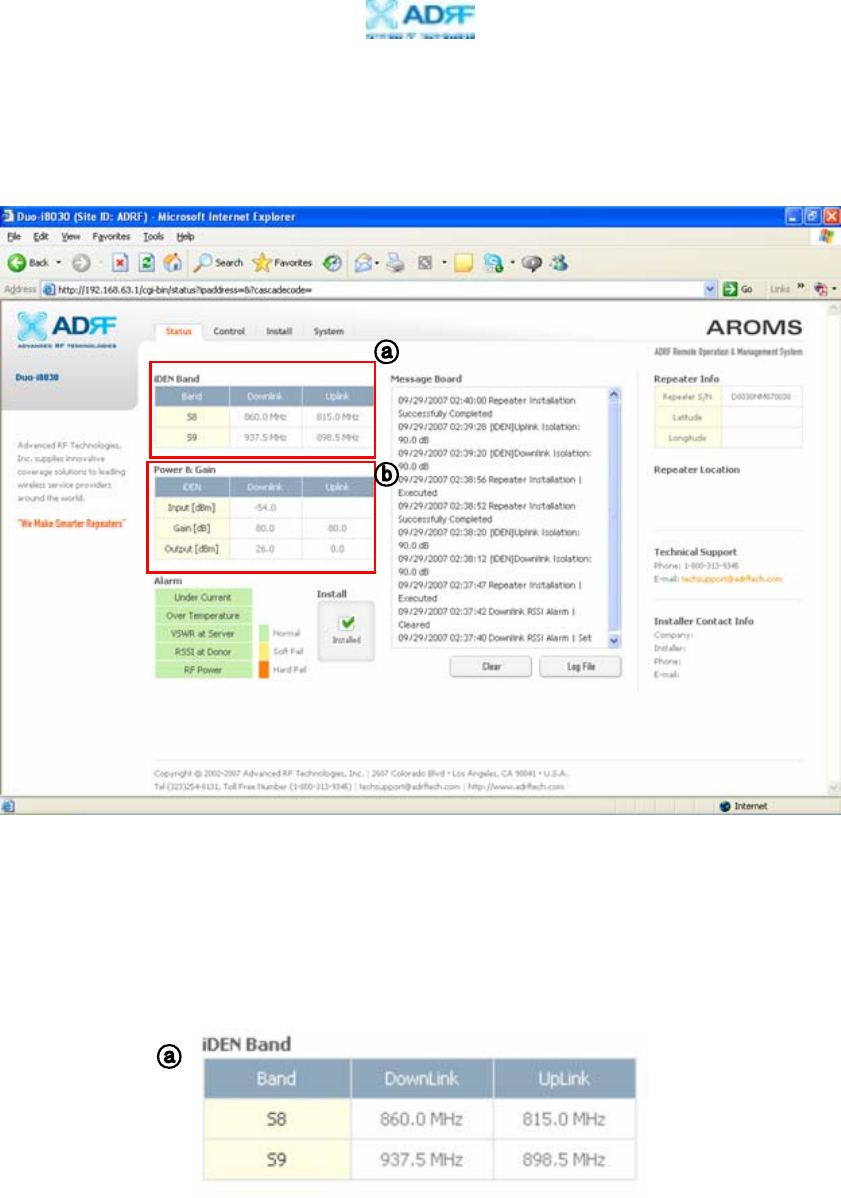Open the Search toolbar button
The image size is (841, 1198).
[218, 263]
